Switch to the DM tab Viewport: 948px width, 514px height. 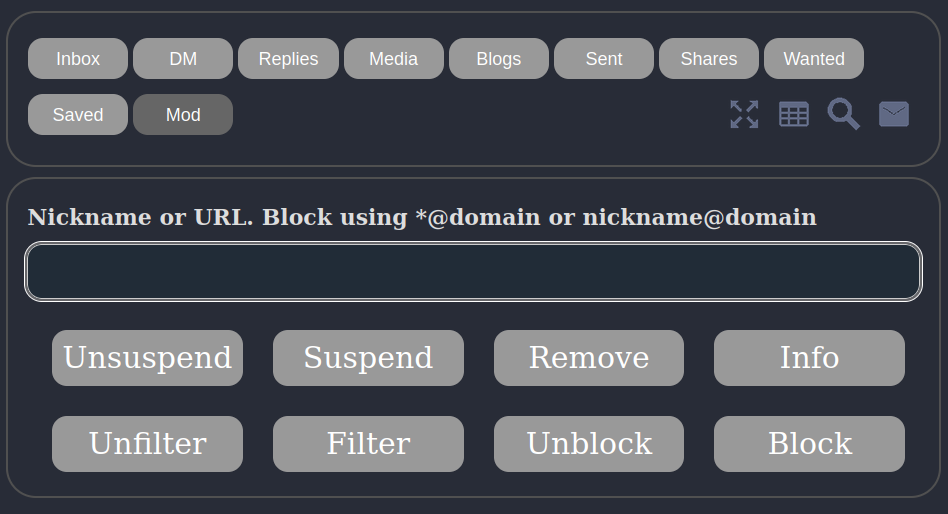[x=183, y=59]
